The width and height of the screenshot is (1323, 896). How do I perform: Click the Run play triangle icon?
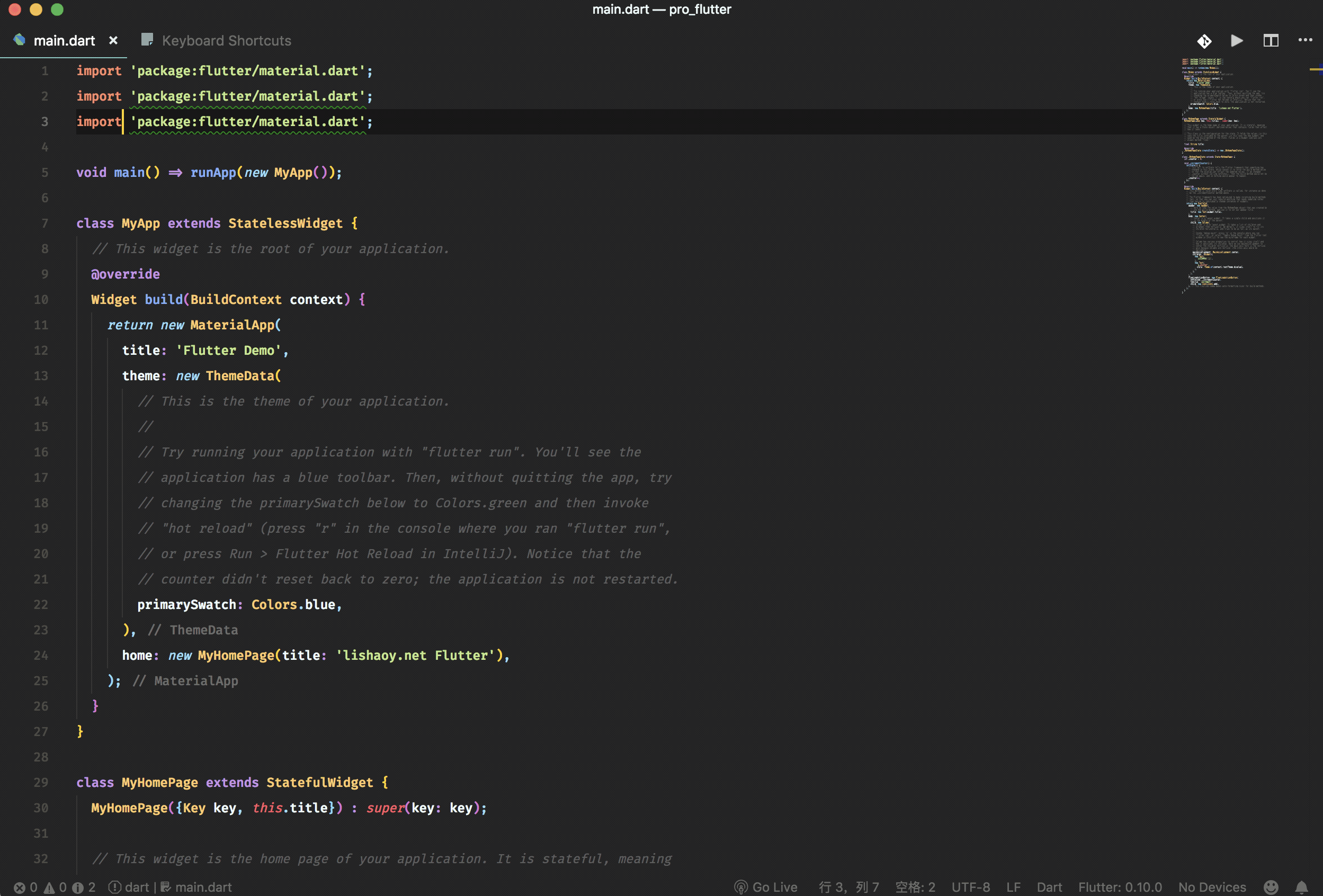point(1237,41)
